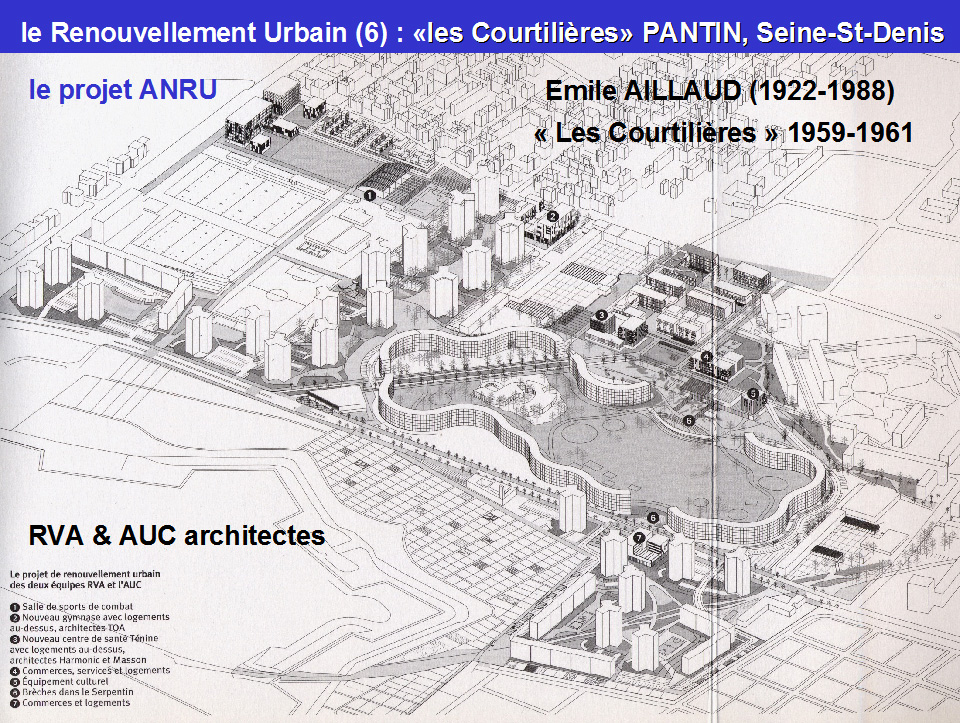Click legend entry 'Équipement culturel'
The image size is (960, 723).
pos(68,681)
